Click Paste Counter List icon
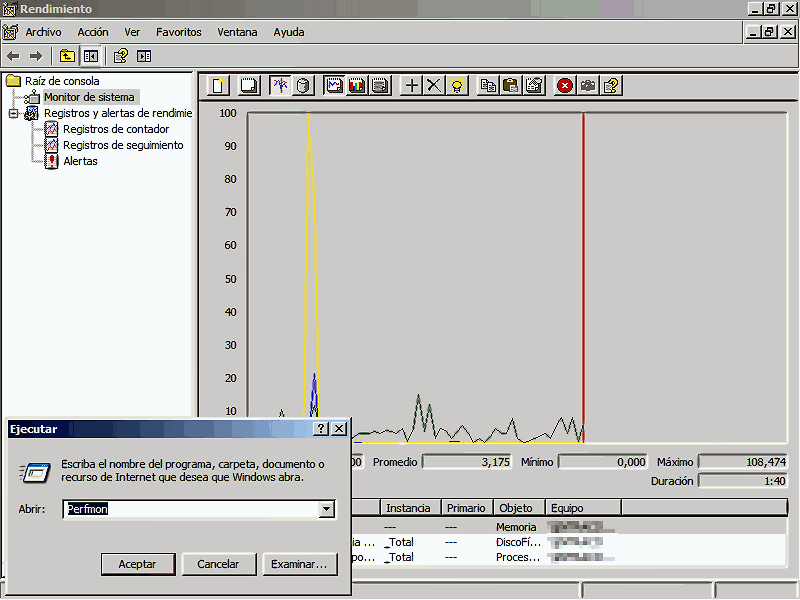Screen dimensions: 800x600 tap(511, 85)
